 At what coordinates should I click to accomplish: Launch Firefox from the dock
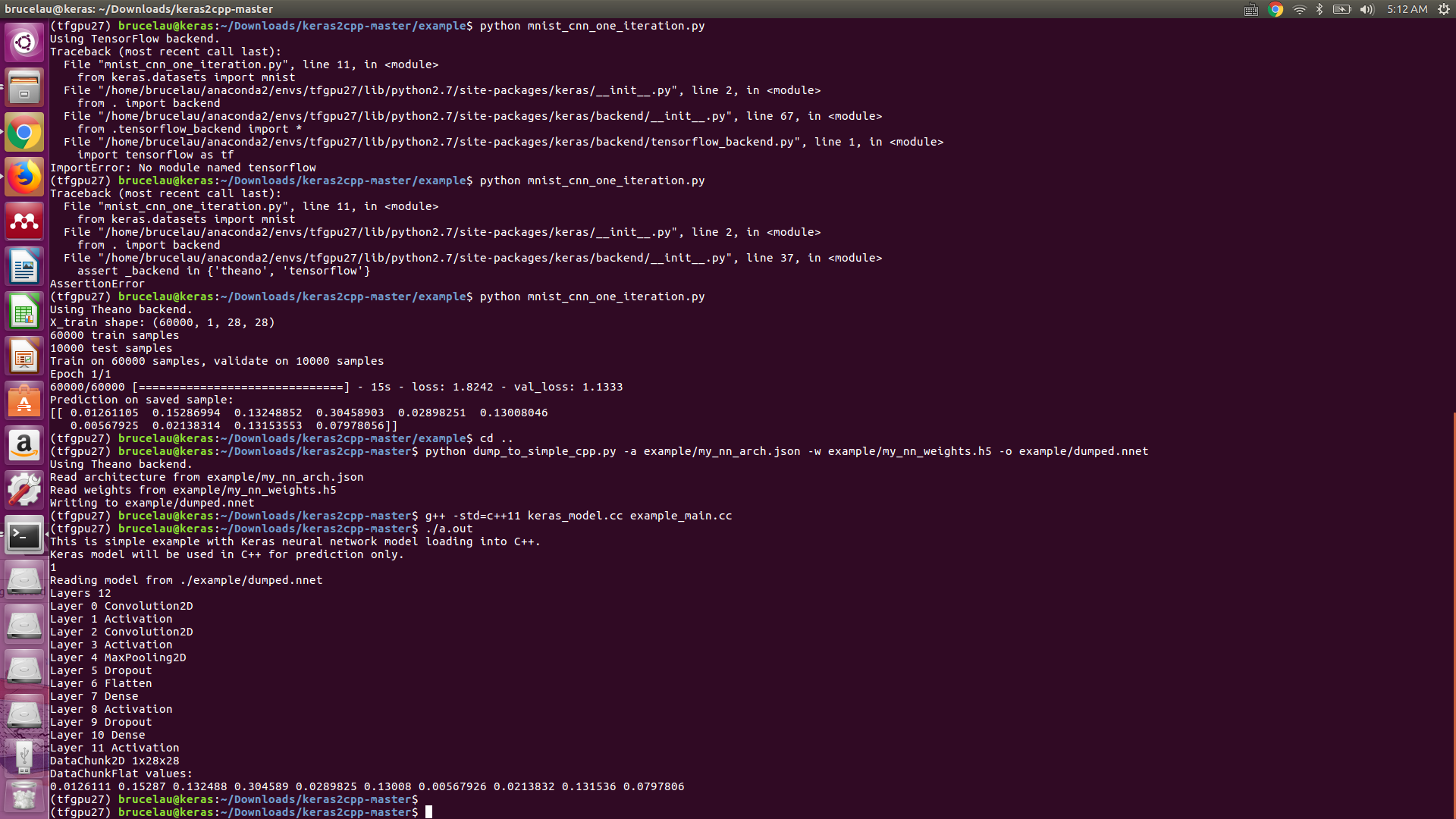point(24,177)
